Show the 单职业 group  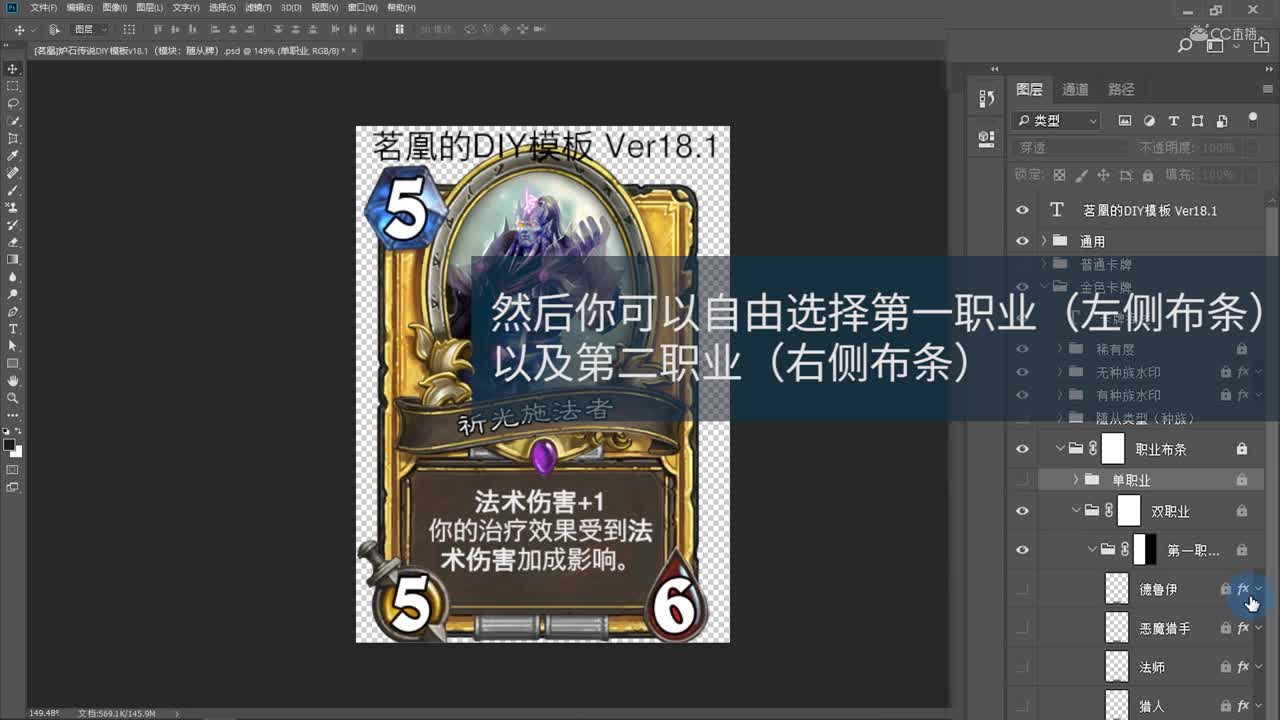click(x=1022, y=480)
